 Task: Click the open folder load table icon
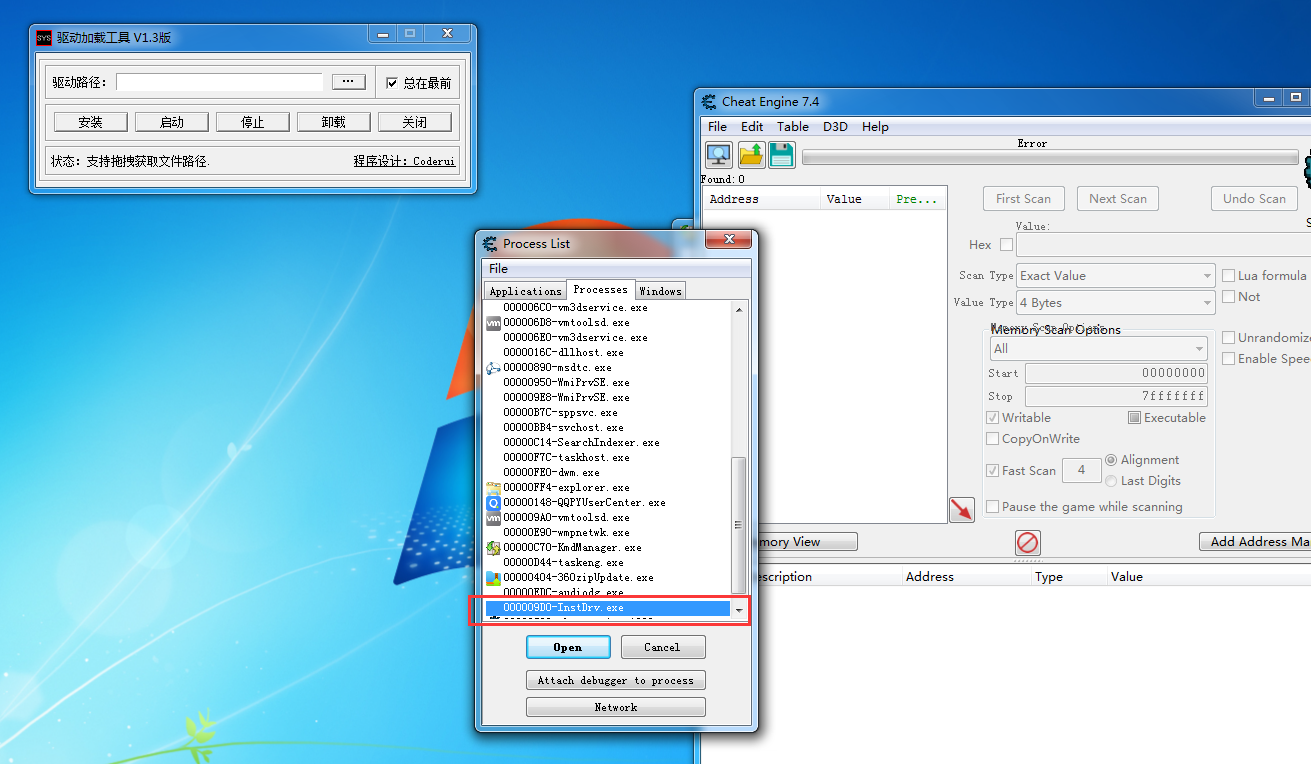pos(751,155)
